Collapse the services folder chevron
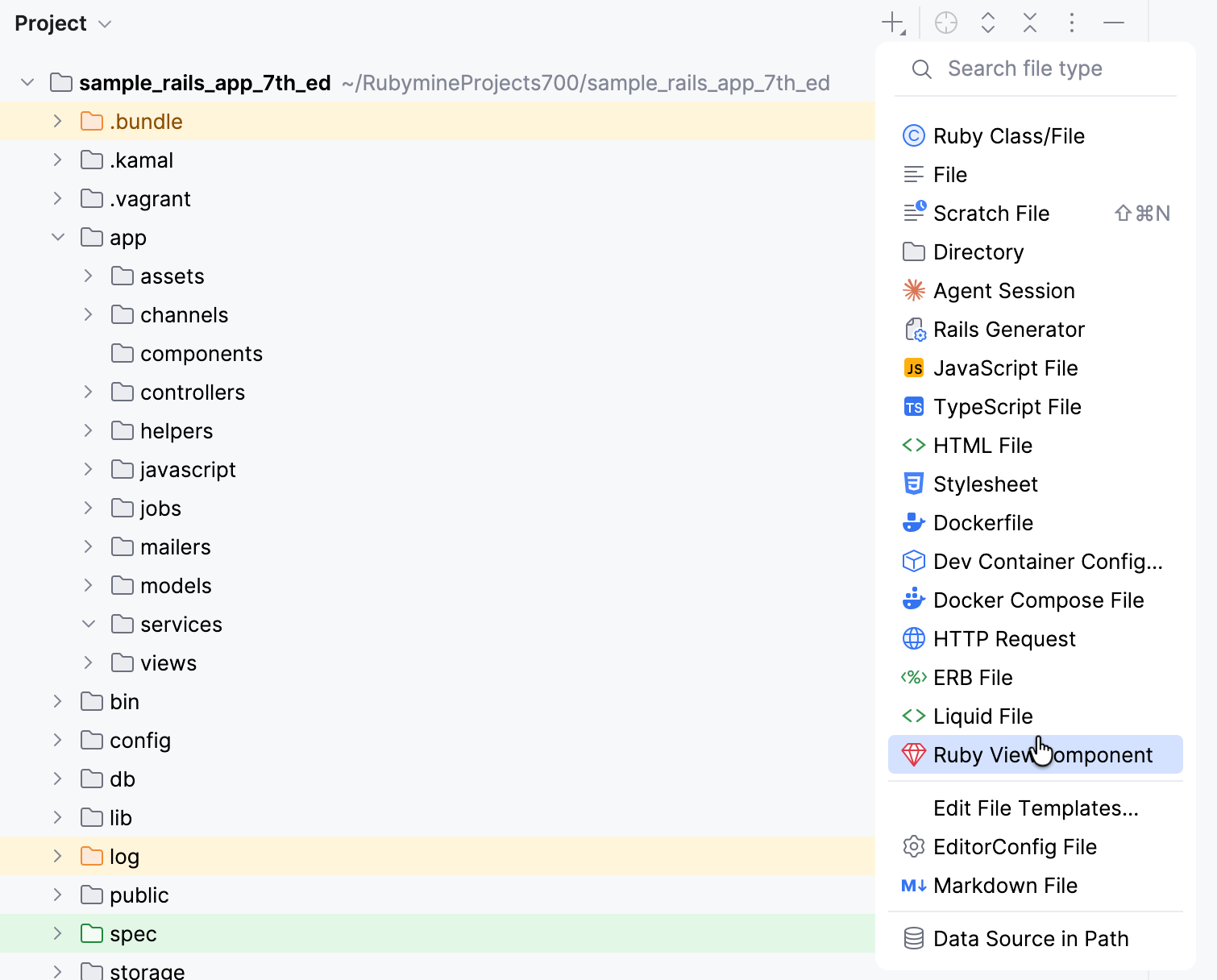Image resolution: width=1217 pixels, height=980 pixels. (x=88, y=624)
